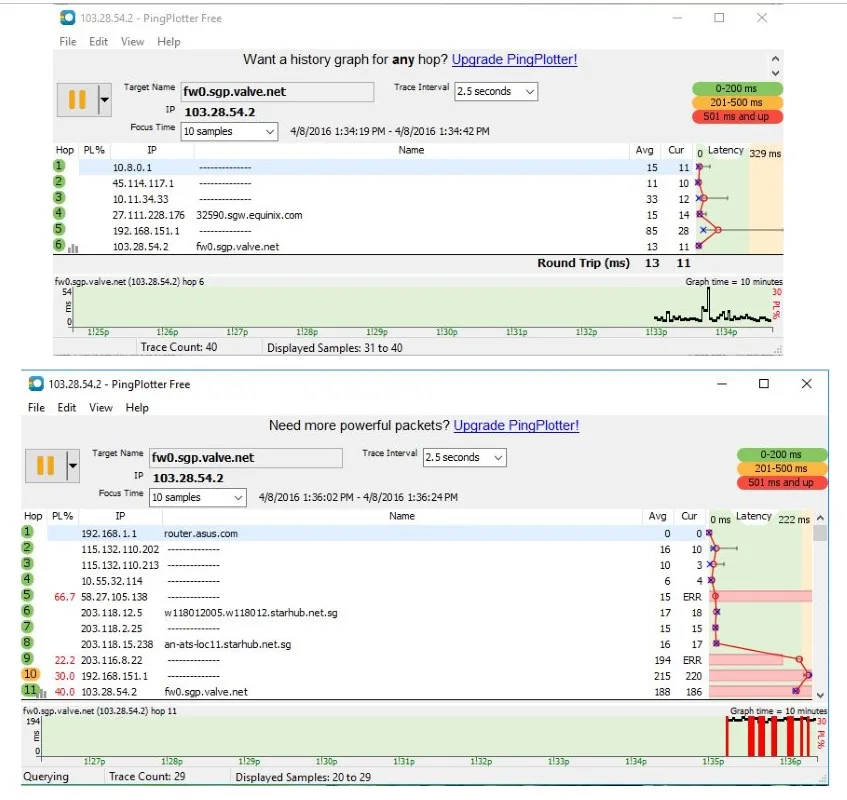Image resolution: width=847 pixels, height=800 pixels.
Task: Click the 192.168.151.1 IP in hop 10 row
Action: (x=115, y=676)
